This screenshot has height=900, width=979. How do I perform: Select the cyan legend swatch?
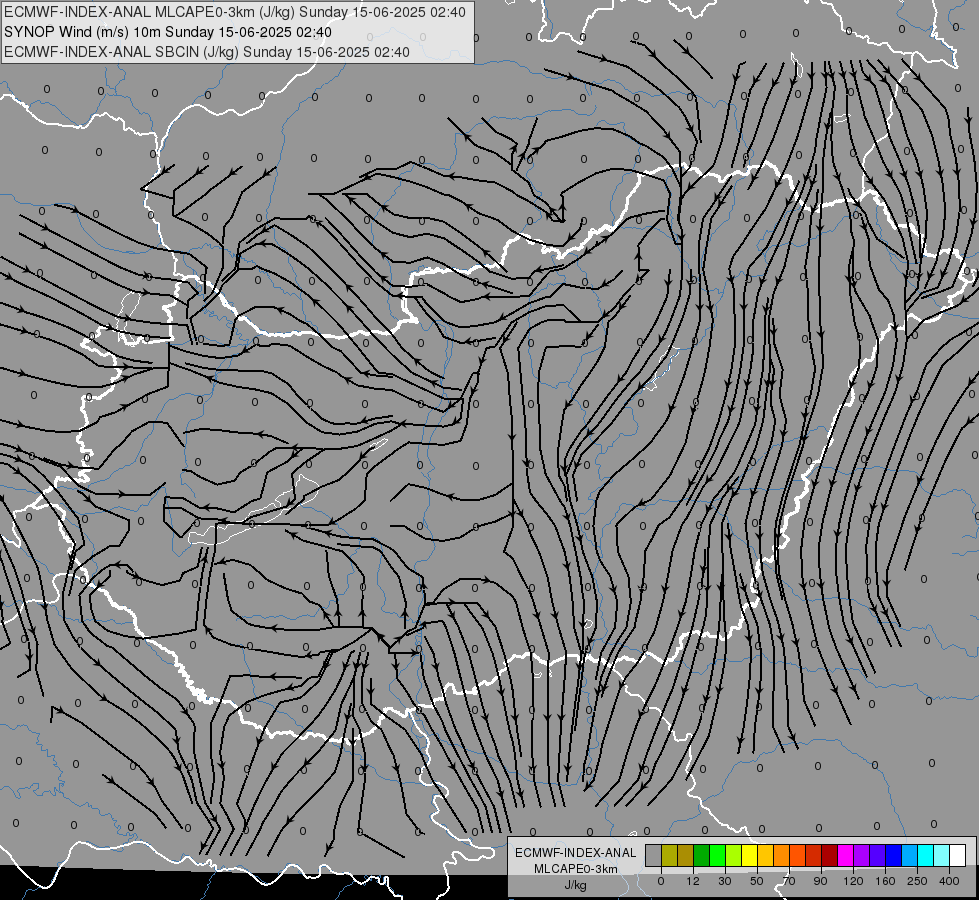(927, 856)
